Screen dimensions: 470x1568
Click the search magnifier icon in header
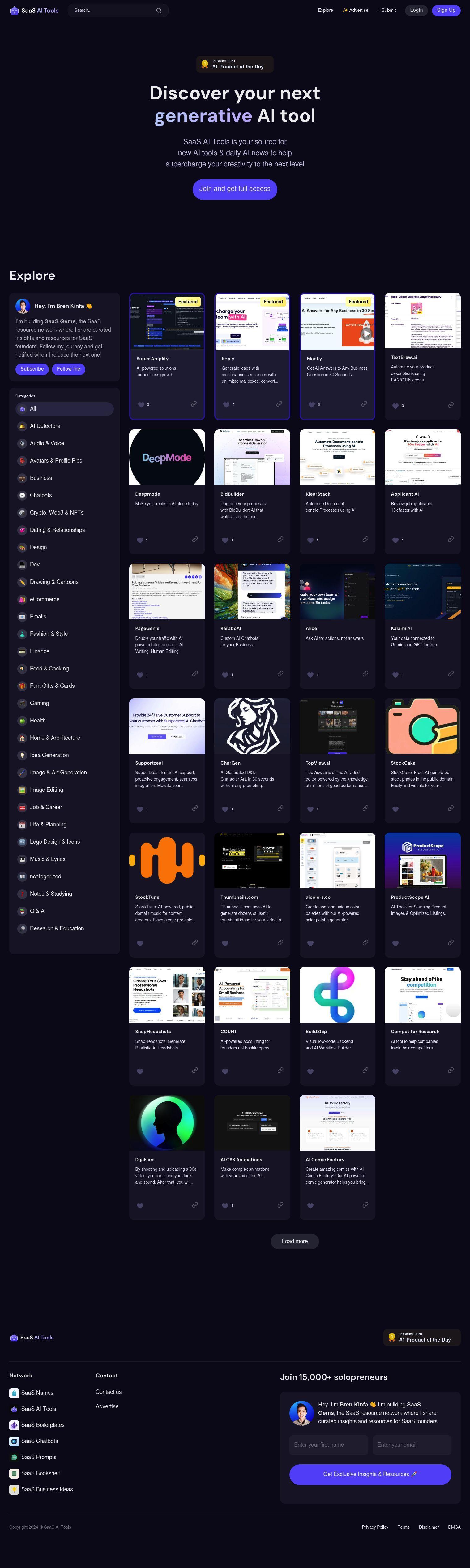tap(159, 10)
